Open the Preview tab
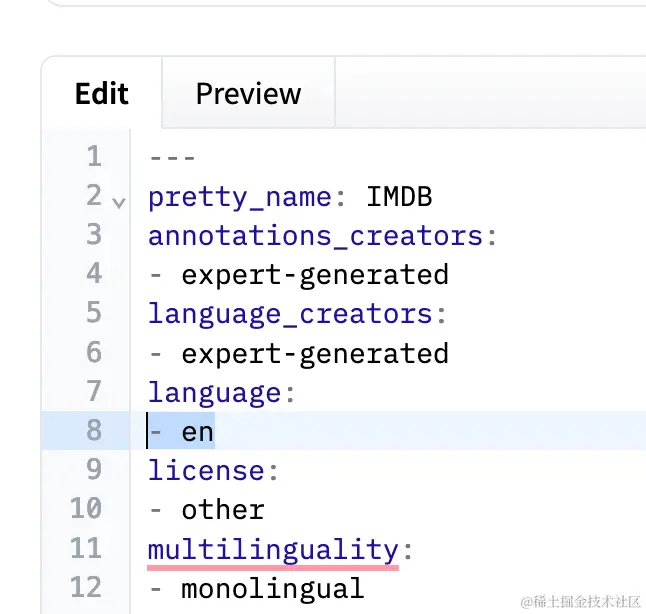 point(248,94)
